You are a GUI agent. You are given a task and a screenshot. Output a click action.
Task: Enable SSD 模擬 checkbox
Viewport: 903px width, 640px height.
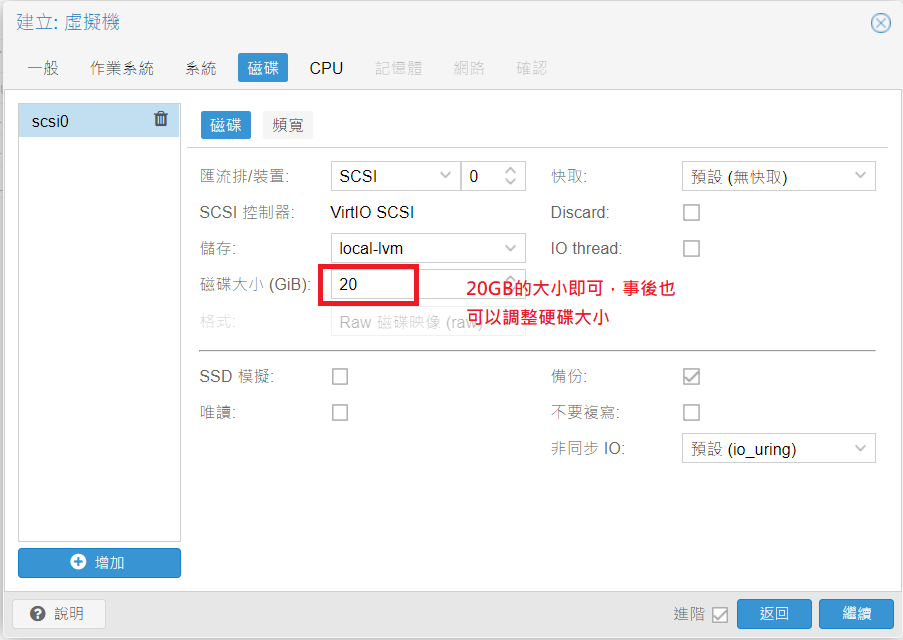[x=340, y=376]
